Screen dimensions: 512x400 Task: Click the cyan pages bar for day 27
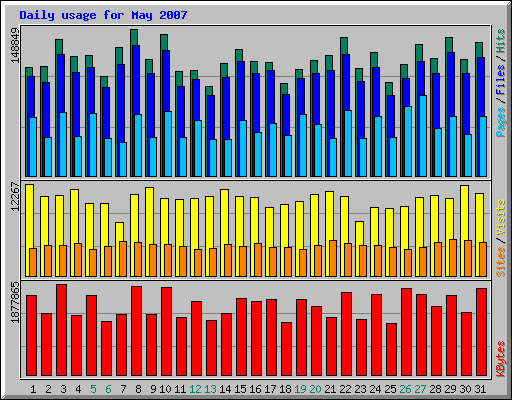pos(423,136)
